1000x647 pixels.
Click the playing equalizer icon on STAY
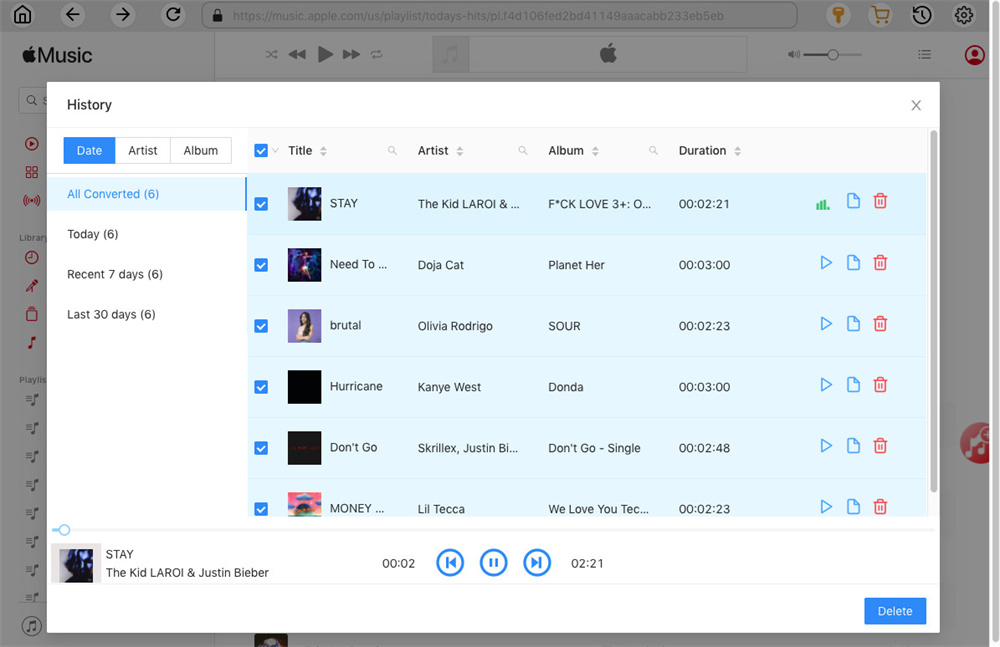tap(823, 205)
